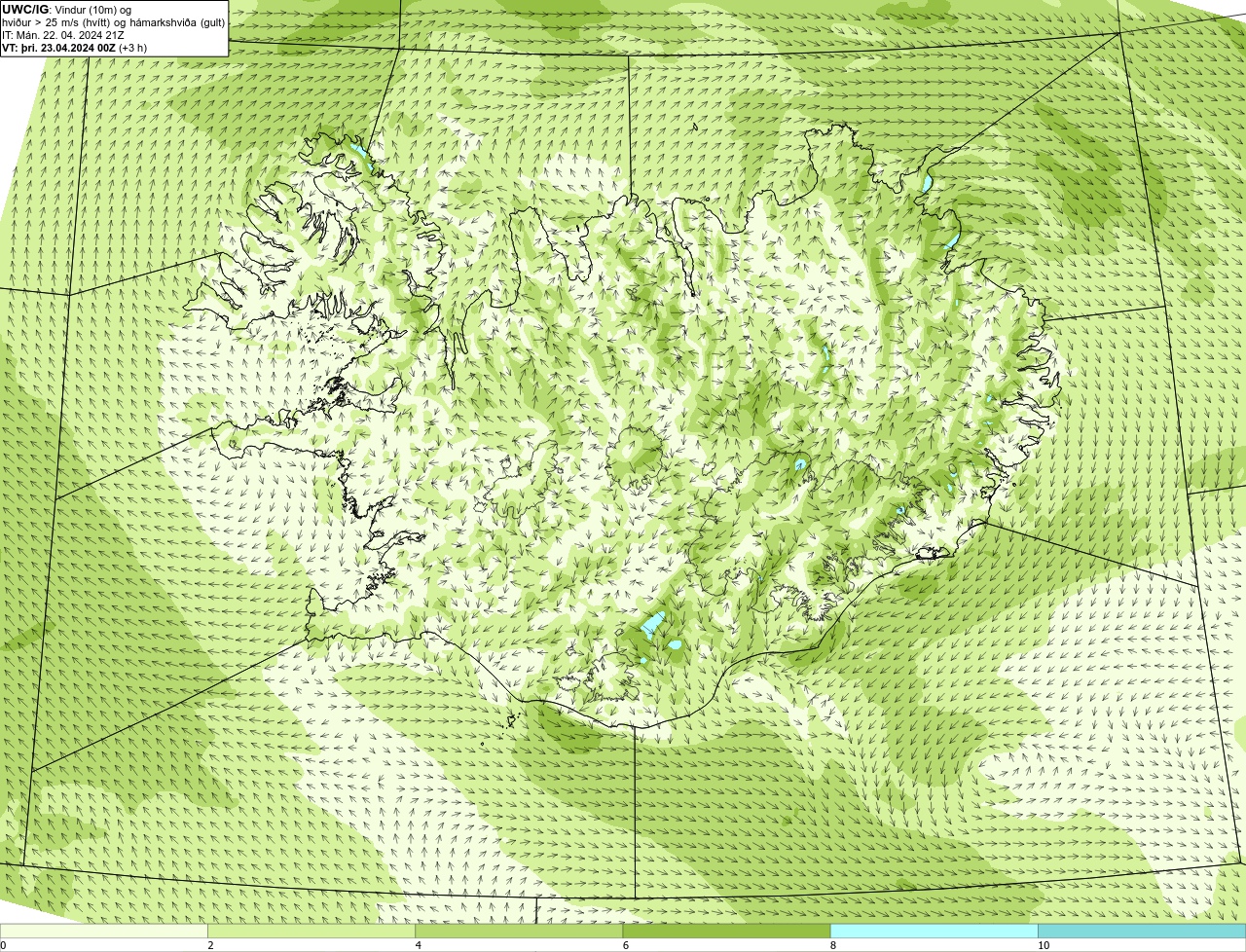
Task: Click the 'hviður > 25 m/s (hvítt)' text line
Action: (x=114, y=22)
